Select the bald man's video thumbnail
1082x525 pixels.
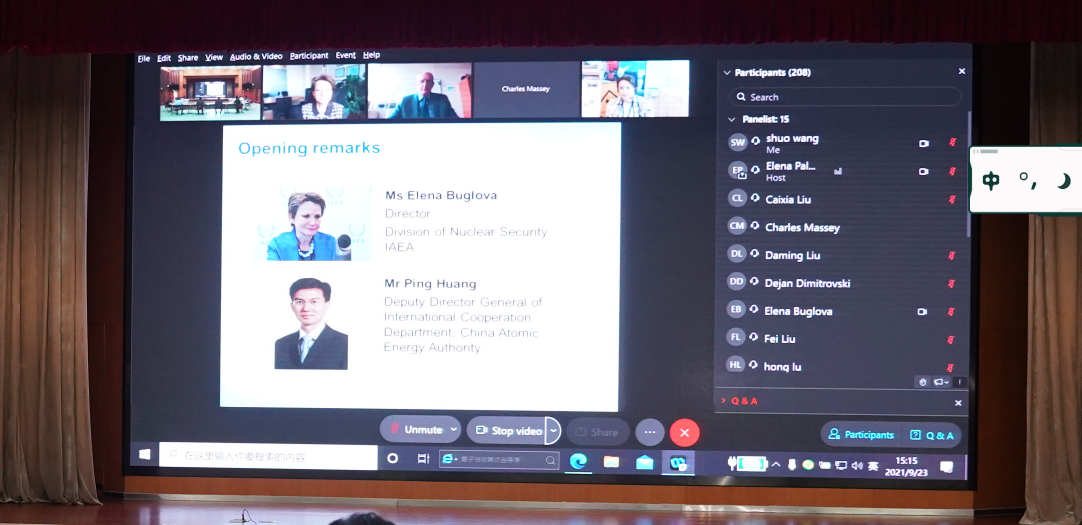tap(420, 90)
